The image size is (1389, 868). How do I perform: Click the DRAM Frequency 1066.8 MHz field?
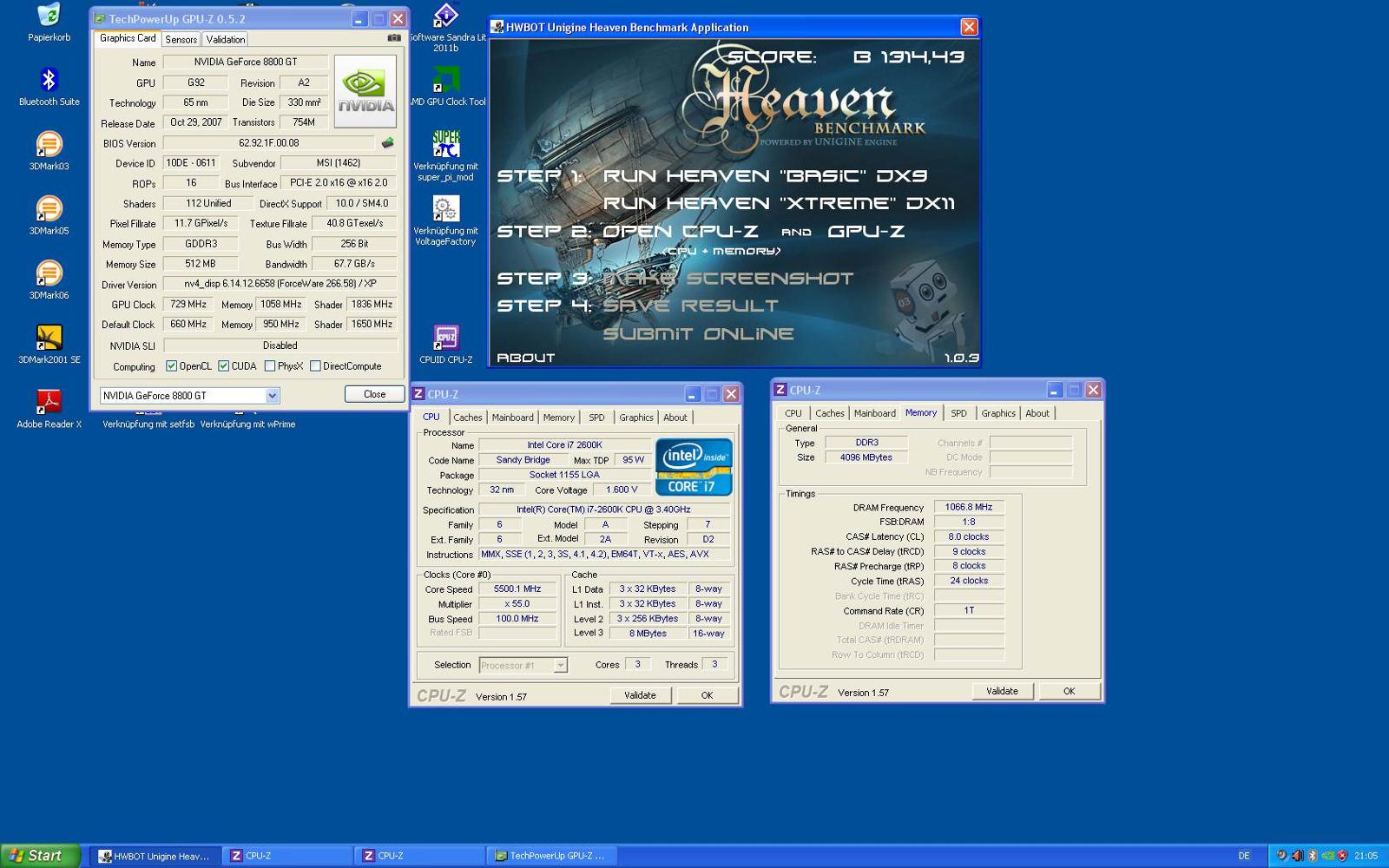pyautogui.click(x=969, y=507)
